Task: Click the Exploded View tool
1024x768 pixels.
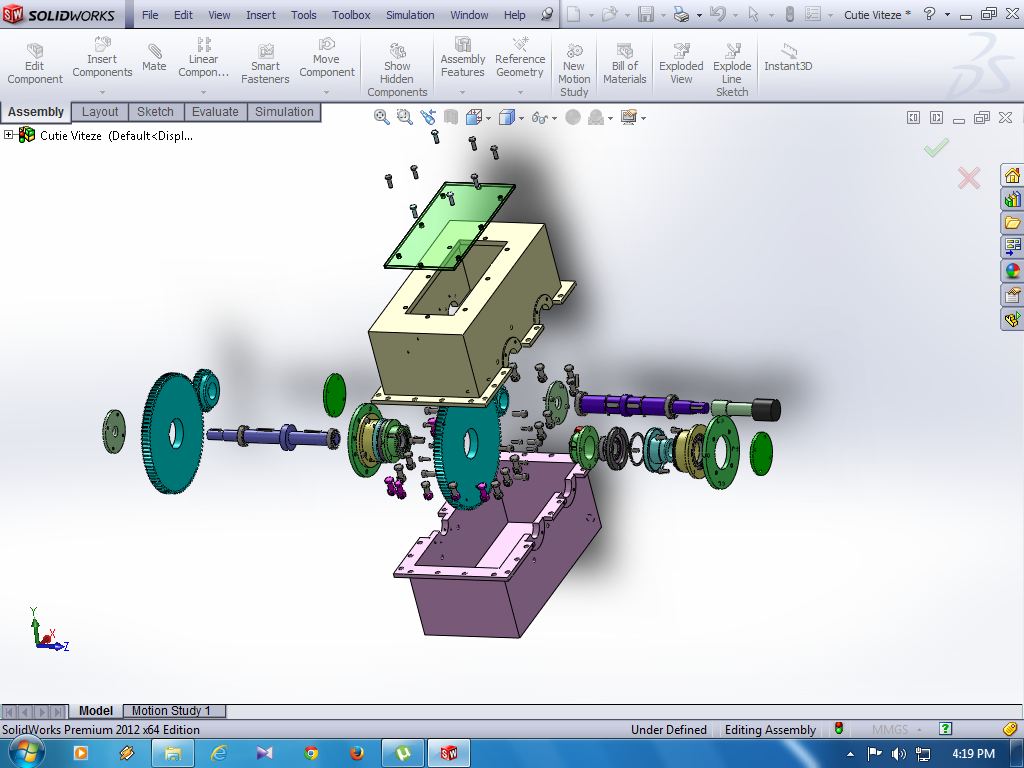Action: point(681,64)
